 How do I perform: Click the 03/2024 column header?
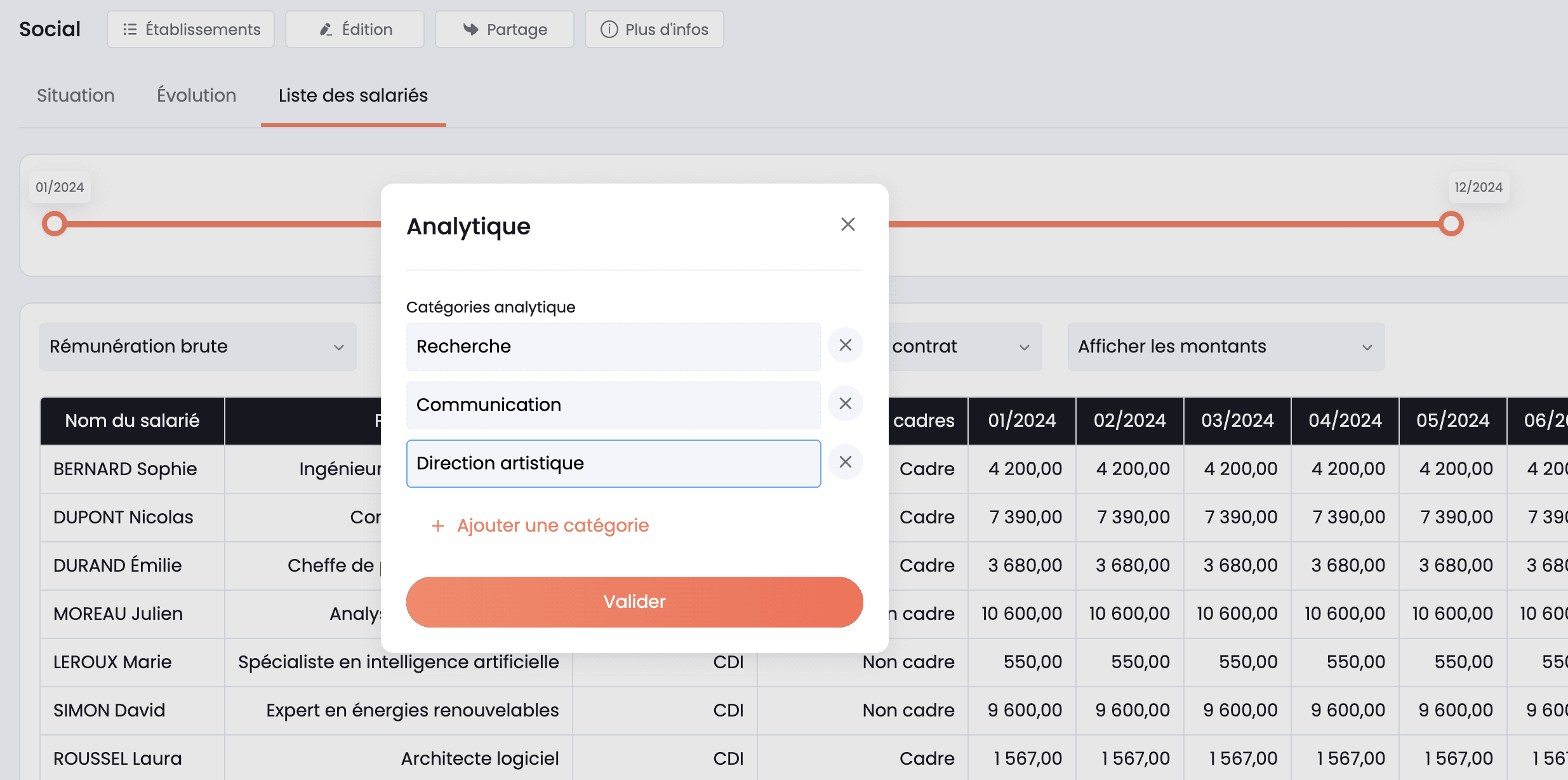1237,420
